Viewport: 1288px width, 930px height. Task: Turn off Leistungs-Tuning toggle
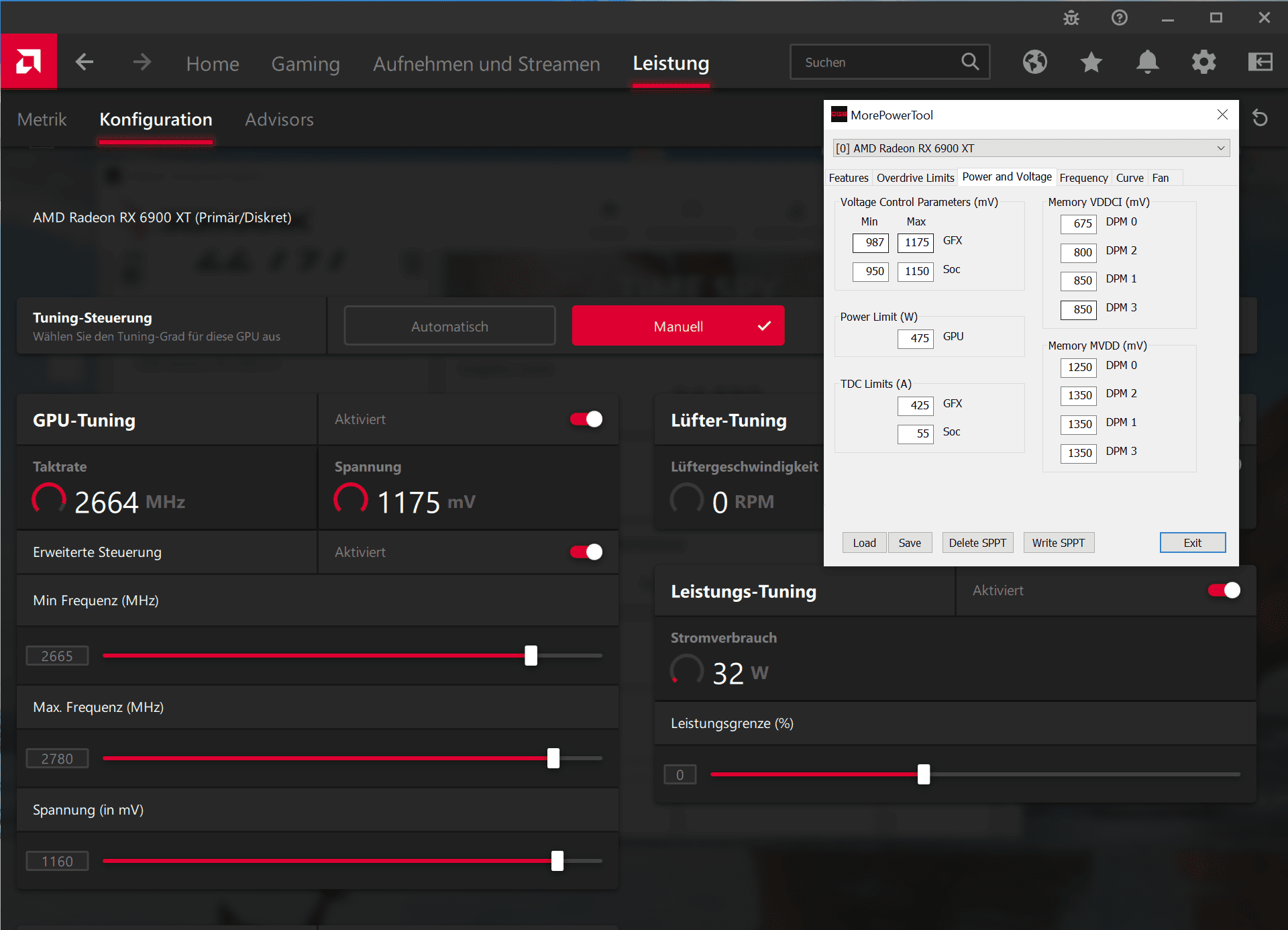1224,590
